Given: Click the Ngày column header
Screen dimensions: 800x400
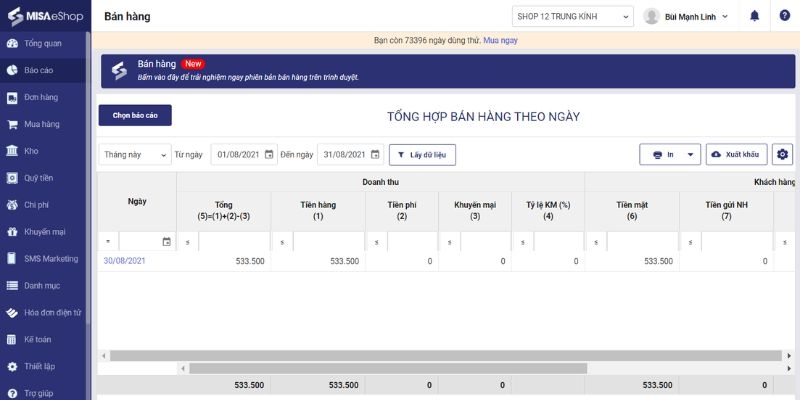Looking at the screenshot, I should (x=137, y=202).
